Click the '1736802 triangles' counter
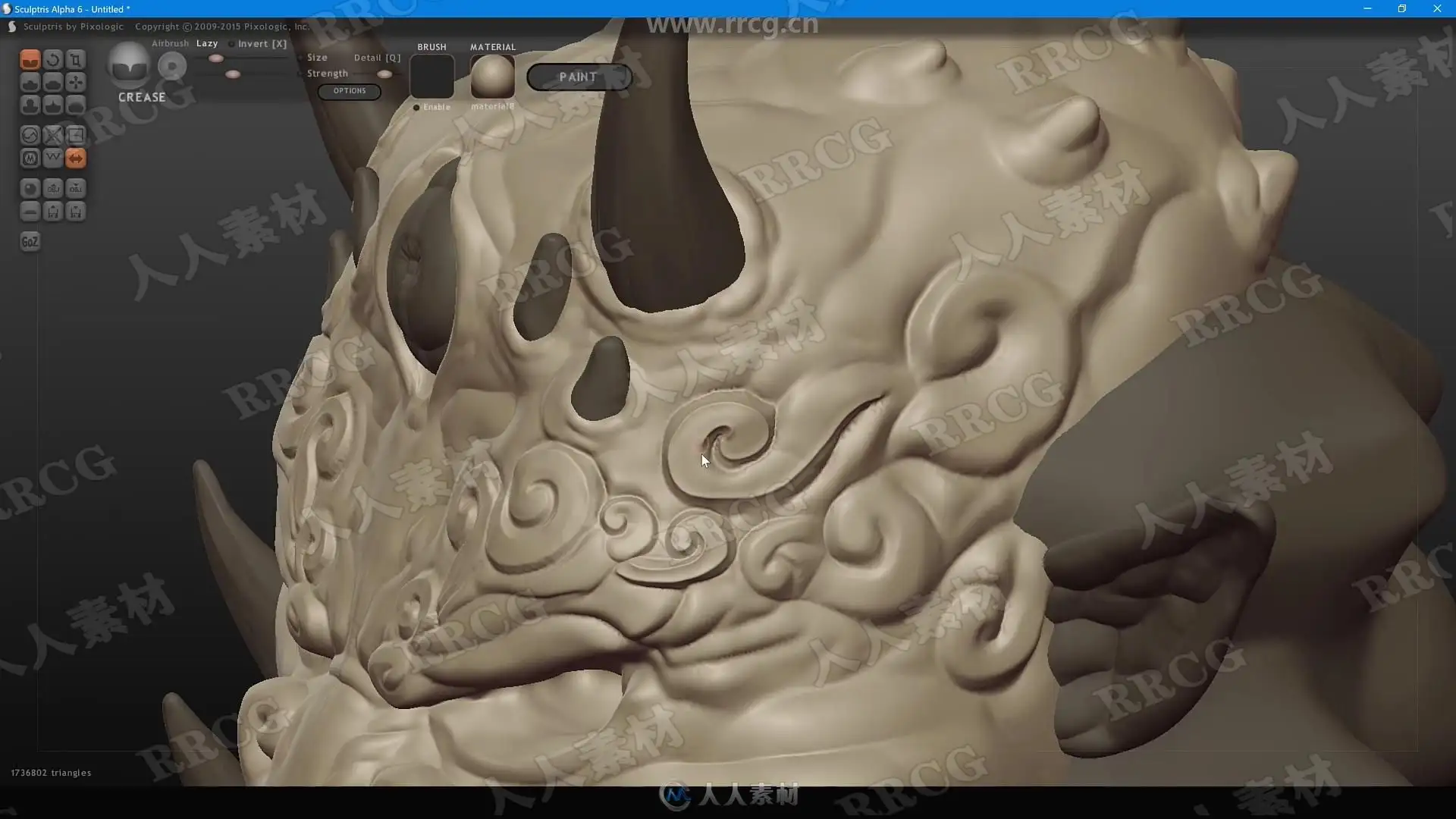Viewport: 1456px width, 819px height. [51, 773]
